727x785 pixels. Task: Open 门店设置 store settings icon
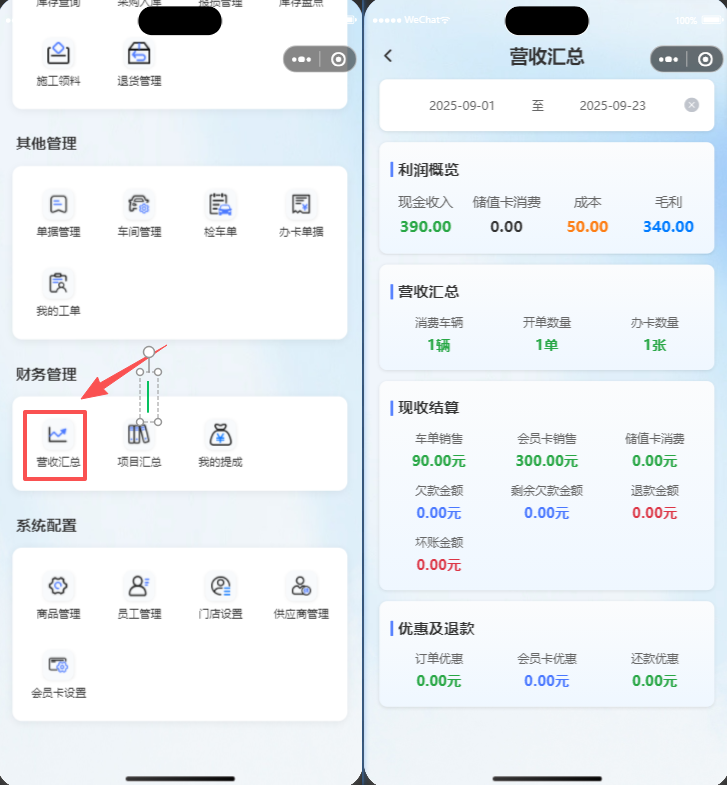pos(220,586)
